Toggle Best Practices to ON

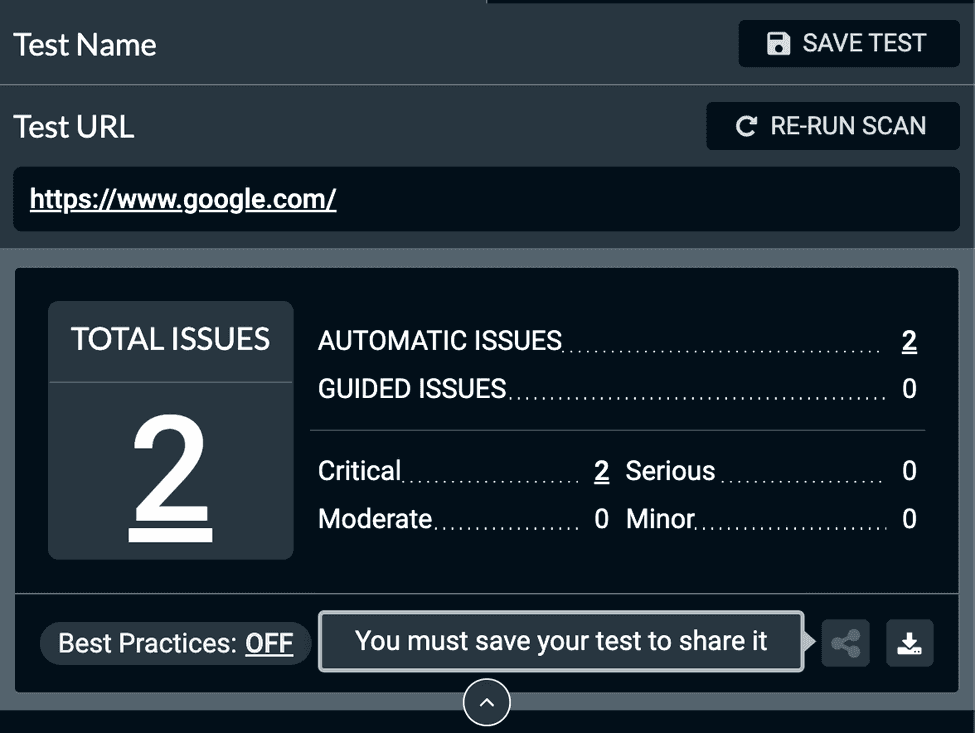269,643
